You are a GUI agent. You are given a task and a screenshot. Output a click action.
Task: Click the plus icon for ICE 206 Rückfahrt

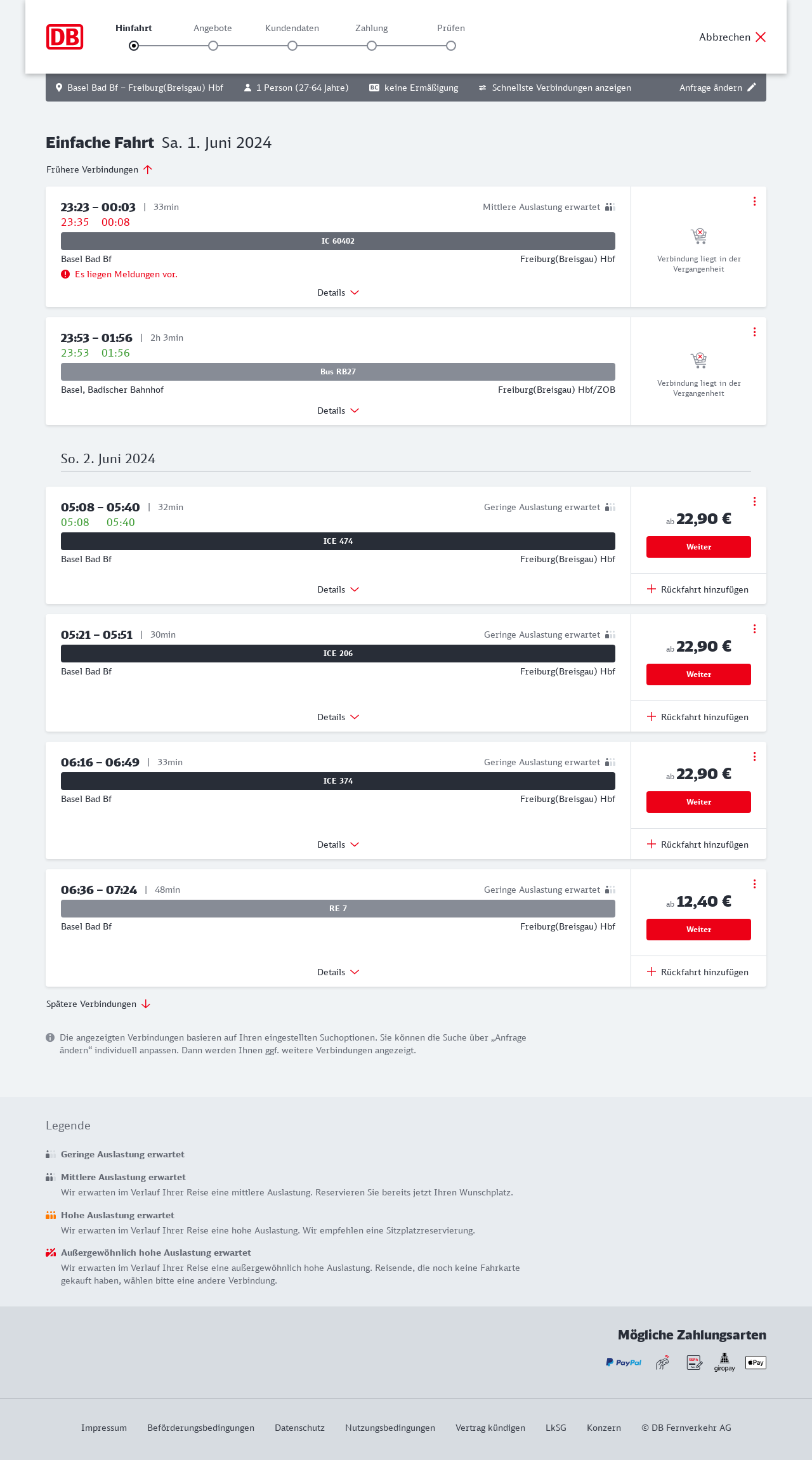point(652,716)
